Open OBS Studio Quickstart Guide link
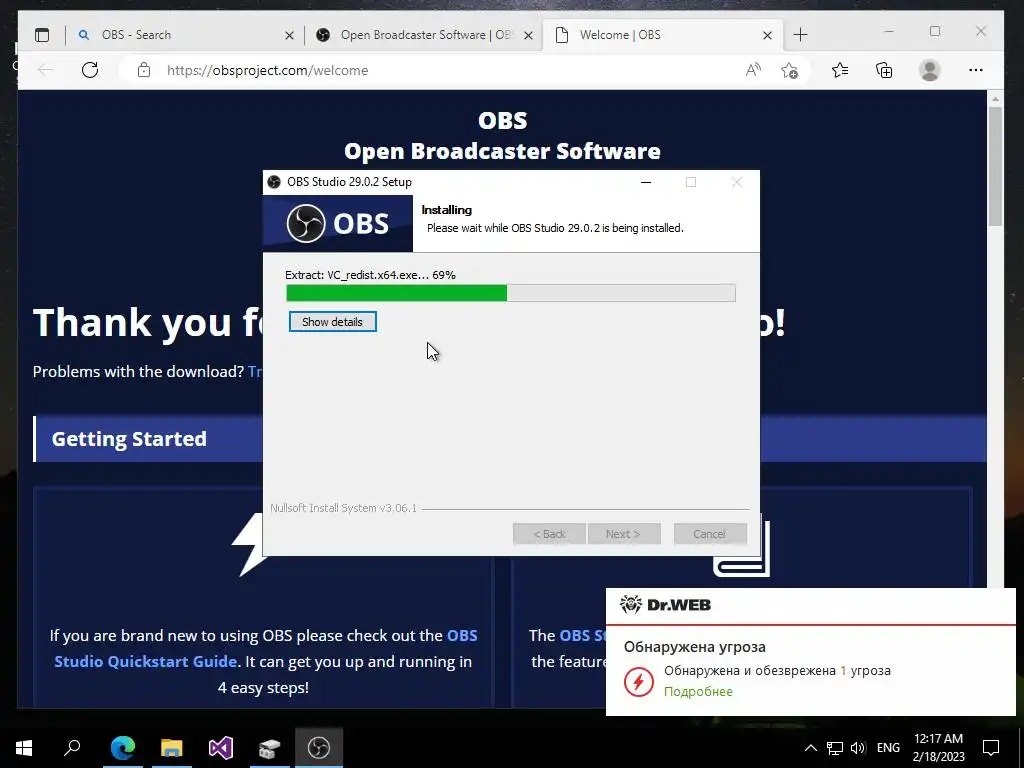This screenshot has width=1024, height=768. [x=266, y=648]
